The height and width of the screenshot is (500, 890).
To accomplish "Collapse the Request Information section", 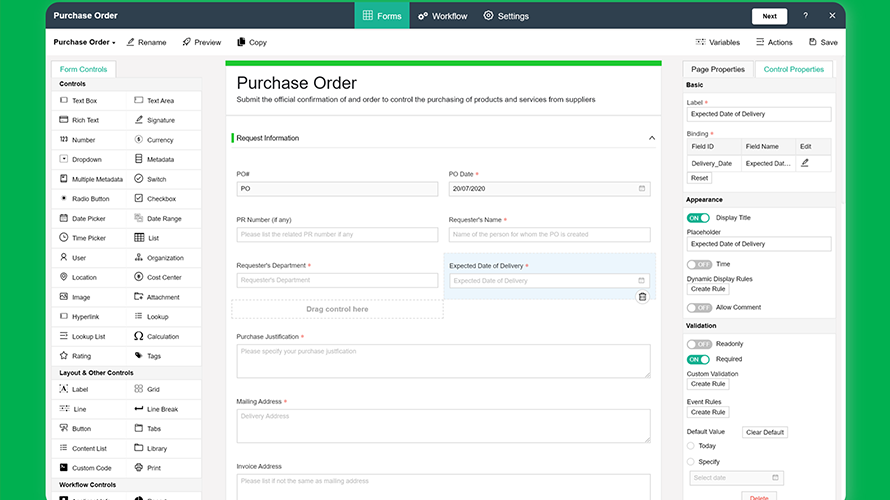I will (x=652, y=138).
